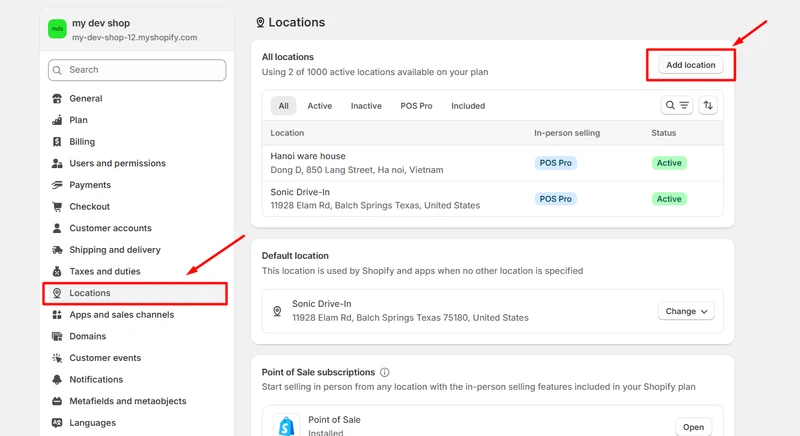The height and width of the screenshot is (436, 800).
Task: Click the settings Search input field
Action: [137, 70]
